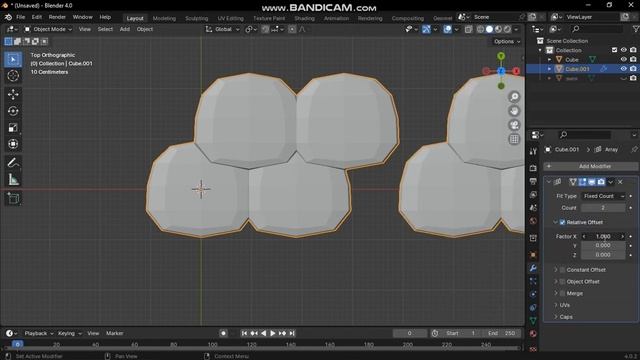
Task: Hide Cube in viewport via eye icon
Action: (623, 60)
